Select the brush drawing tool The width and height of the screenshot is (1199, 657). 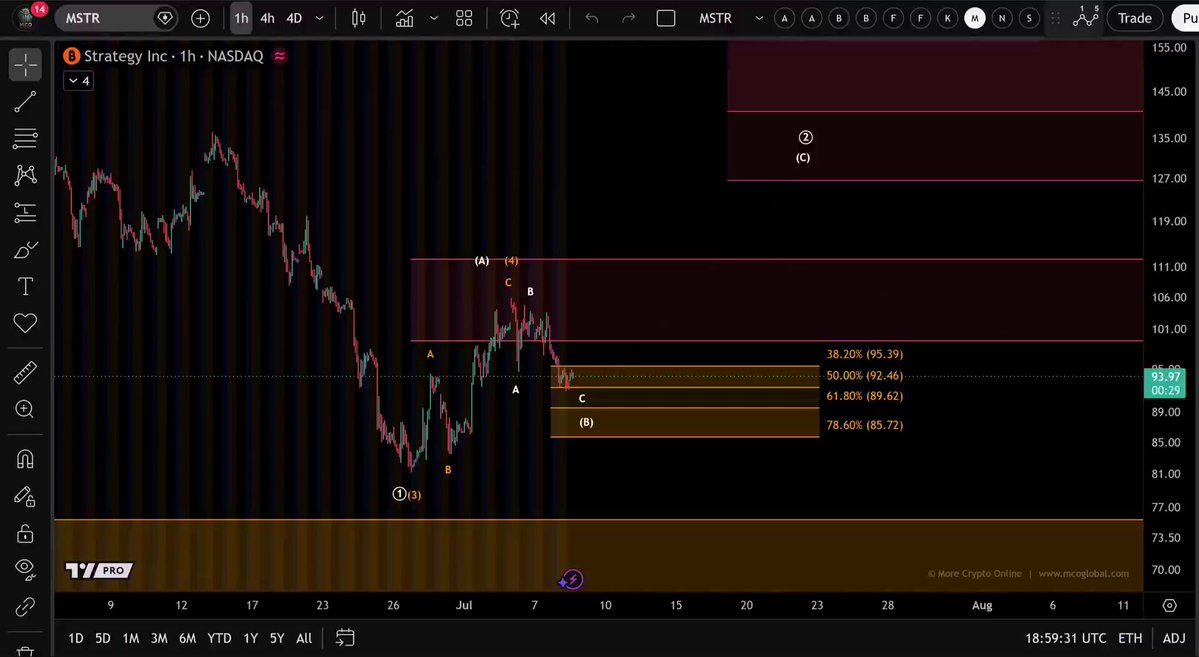point(25,249)
